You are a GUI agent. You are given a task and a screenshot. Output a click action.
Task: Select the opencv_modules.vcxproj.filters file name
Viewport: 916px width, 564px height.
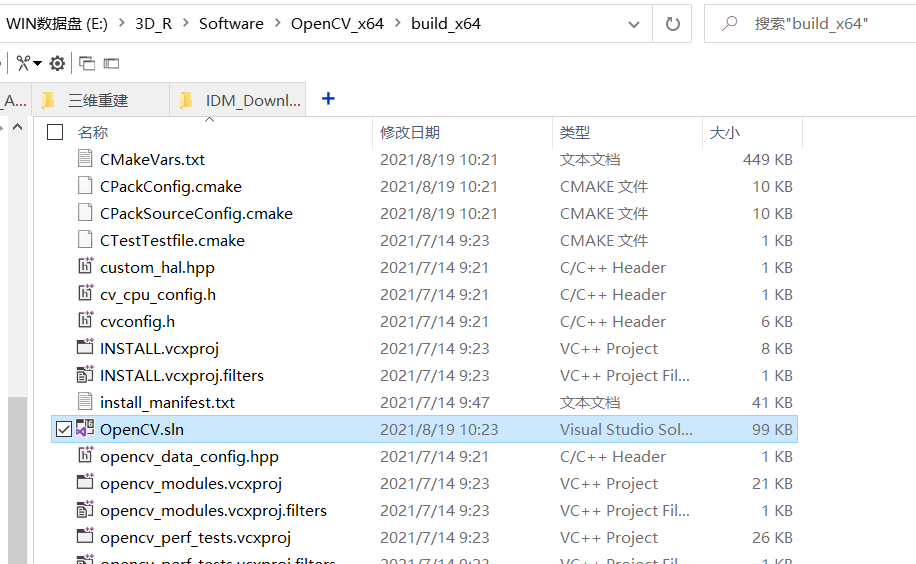[213, 510]
